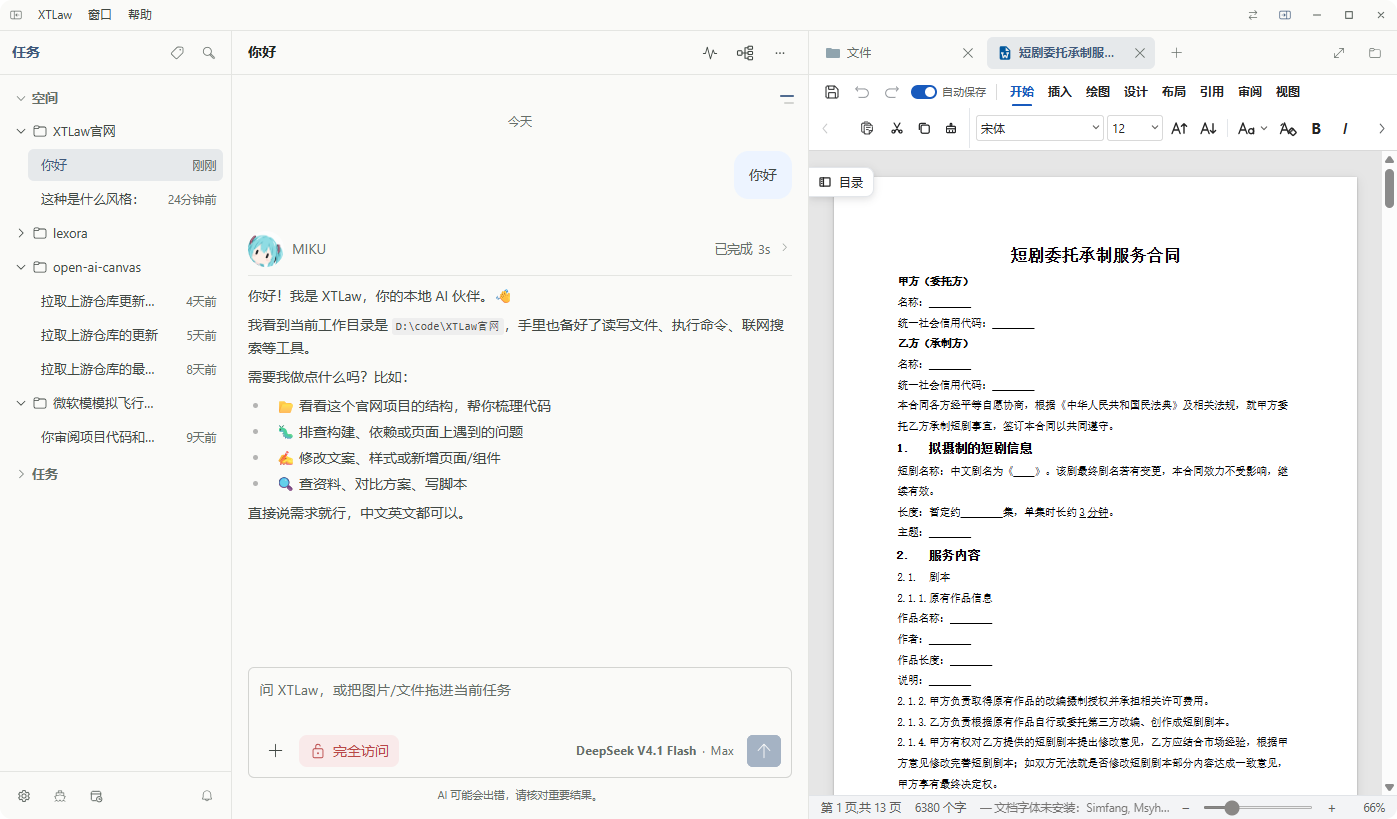Clear formatting with the eraser A icon
This screenshot has height=819, width=1397.
click(x=1288, y=128)
